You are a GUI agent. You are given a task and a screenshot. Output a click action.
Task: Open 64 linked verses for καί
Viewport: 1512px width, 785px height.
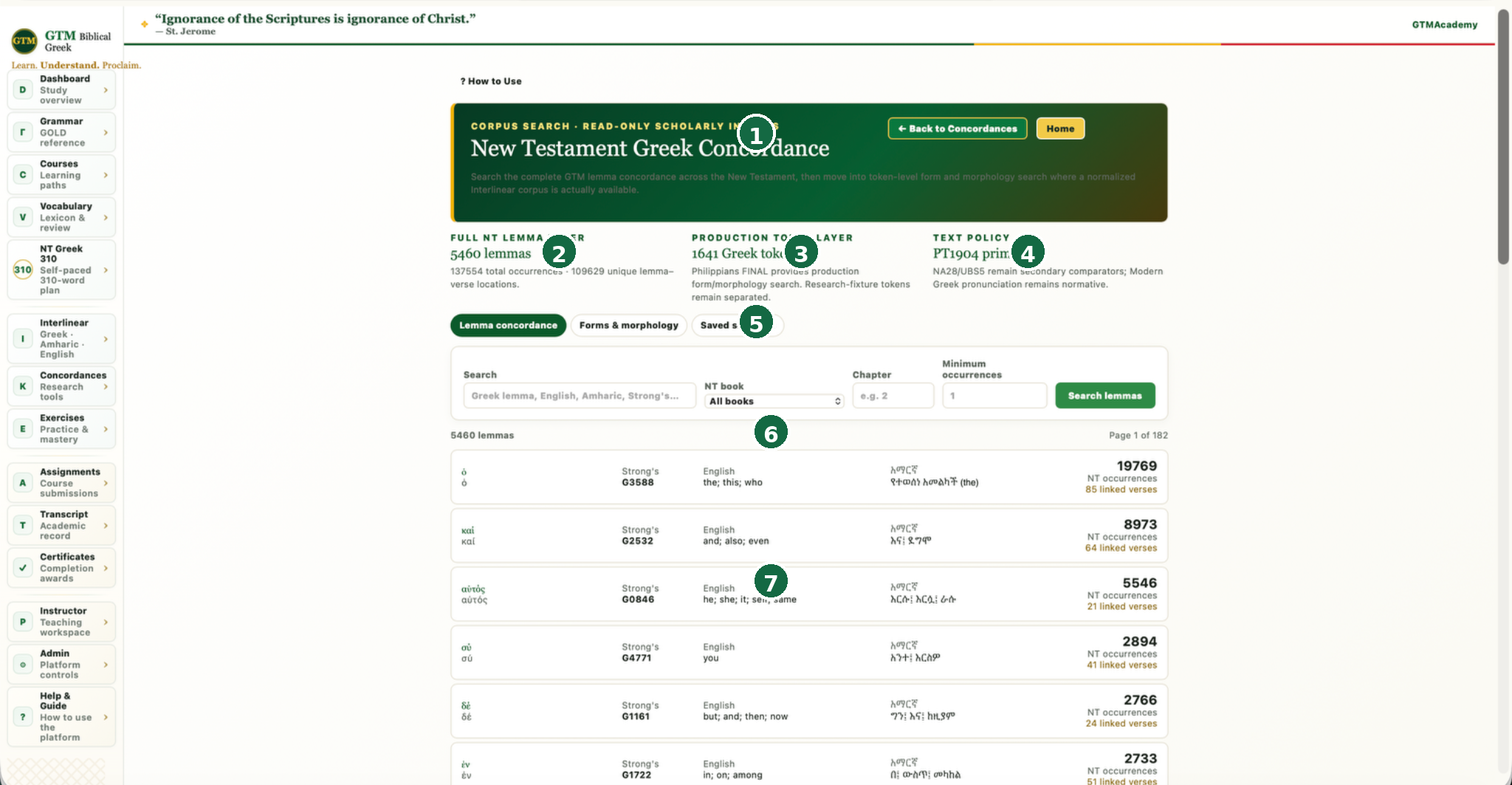tap(1121, 548)
